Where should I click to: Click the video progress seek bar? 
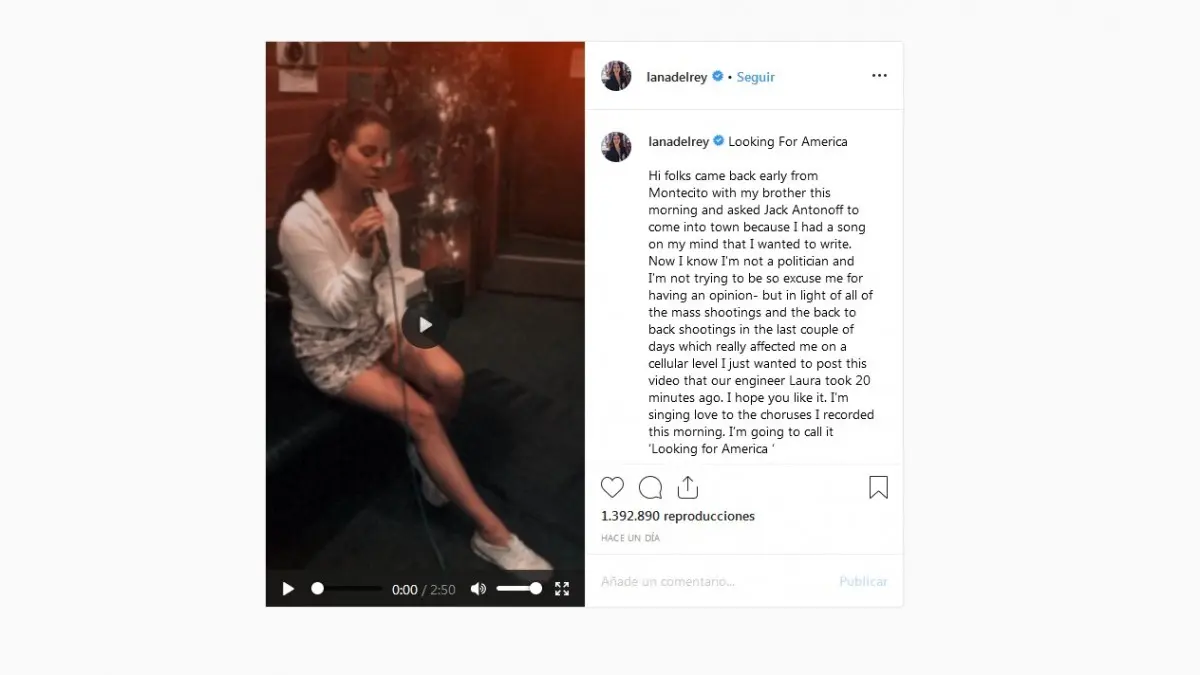[346, 589]
